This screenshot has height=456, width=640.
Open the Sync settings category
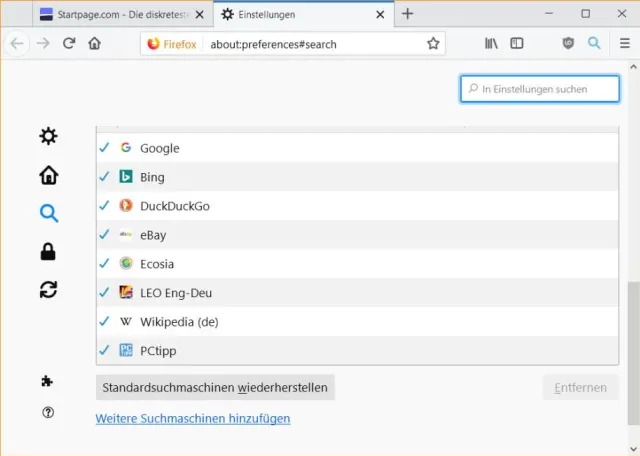click(x=48, y=290)
